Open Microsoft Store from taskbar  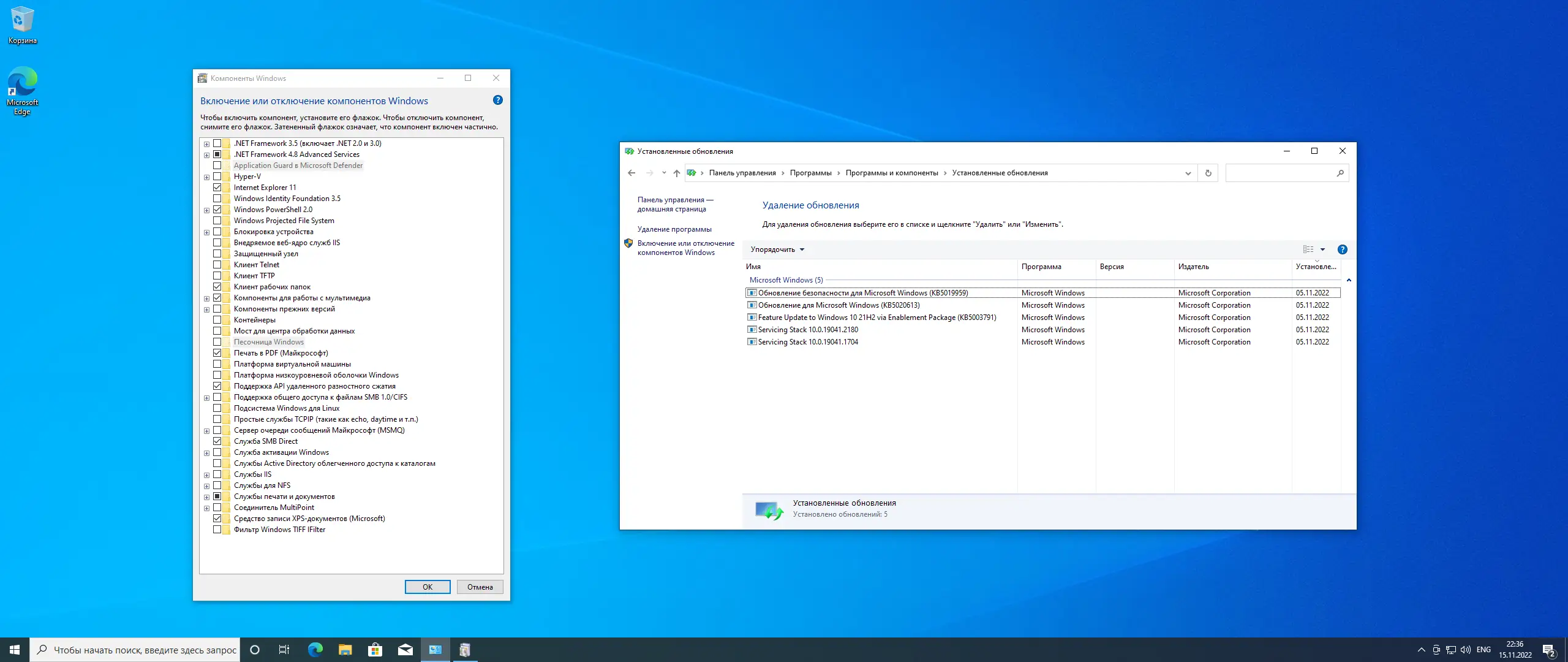point(375,650)
